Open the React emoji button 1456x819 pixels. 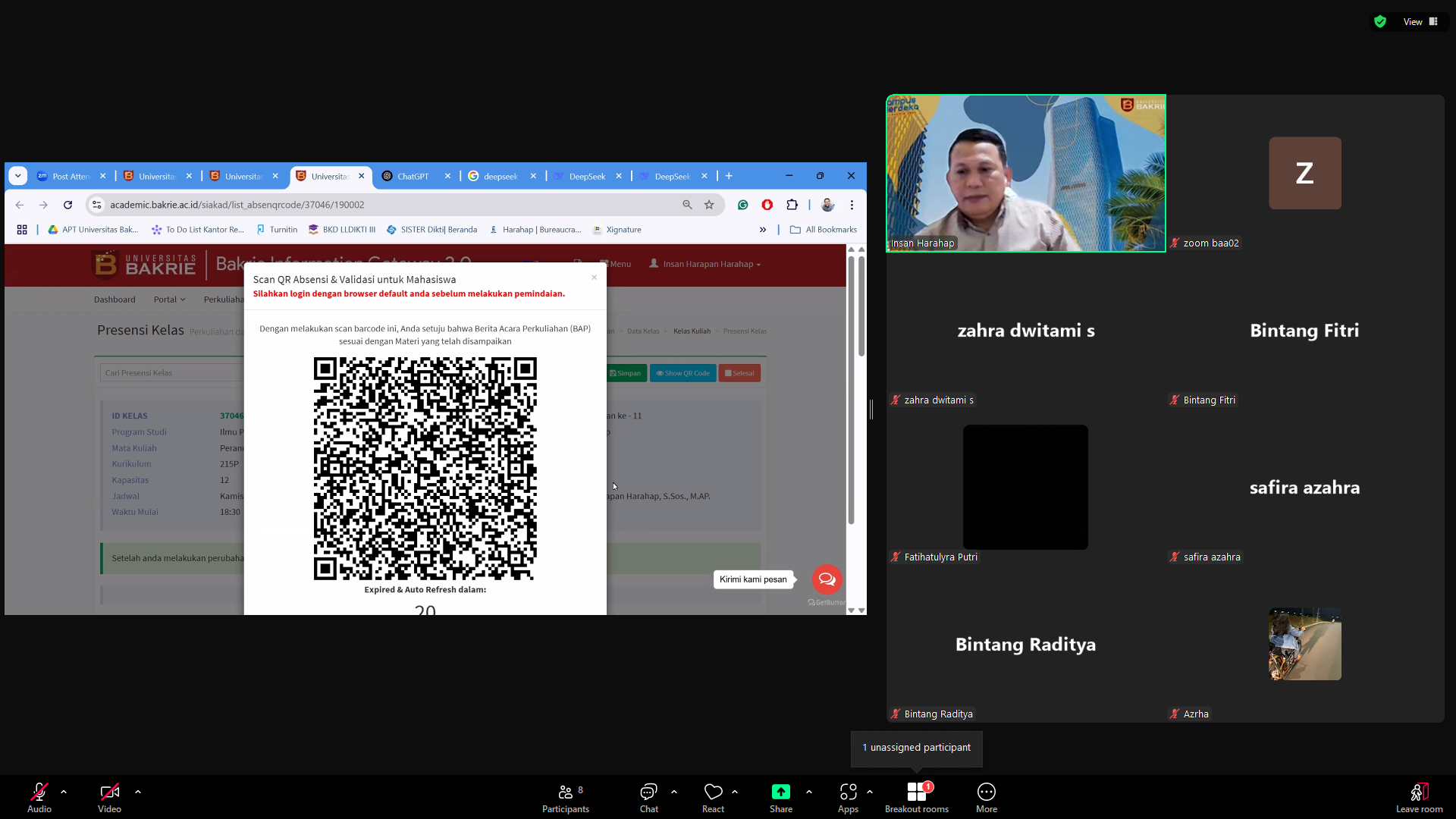[713, 797]
